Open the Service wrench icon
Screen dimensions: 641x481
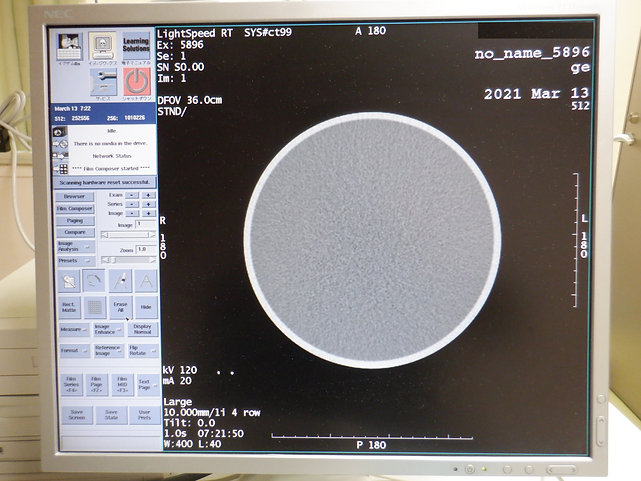[102, 82]
